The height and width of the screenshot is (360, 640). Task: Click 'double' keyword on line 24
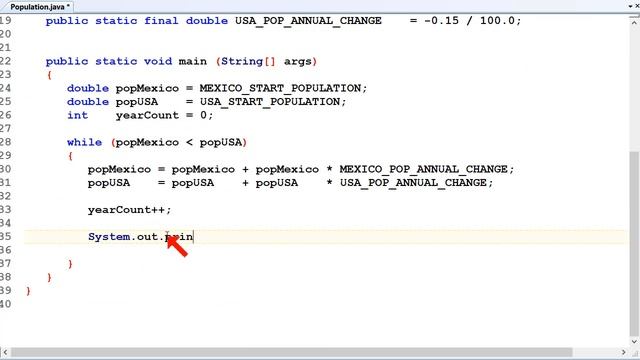point(88,88)
